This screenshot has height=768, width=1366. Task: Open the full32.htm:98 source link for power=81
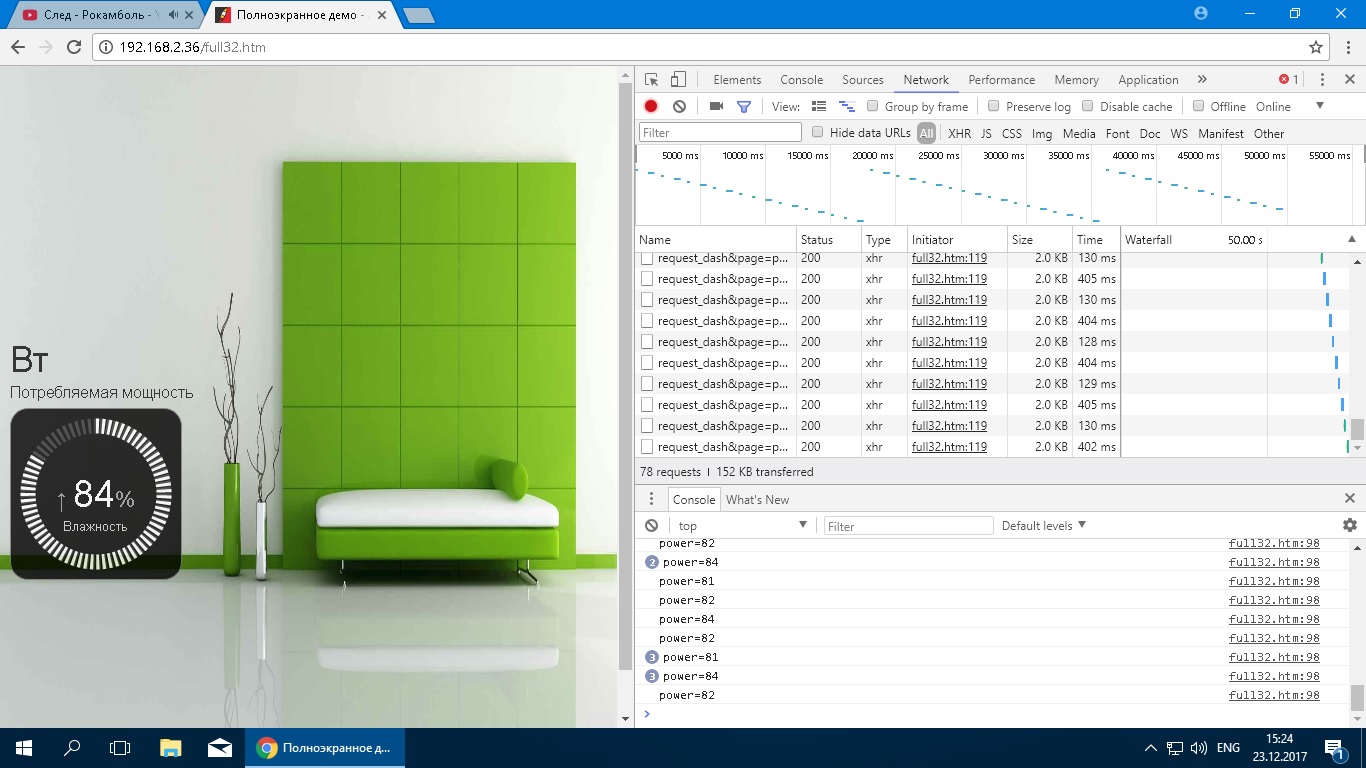point(1274,581)
